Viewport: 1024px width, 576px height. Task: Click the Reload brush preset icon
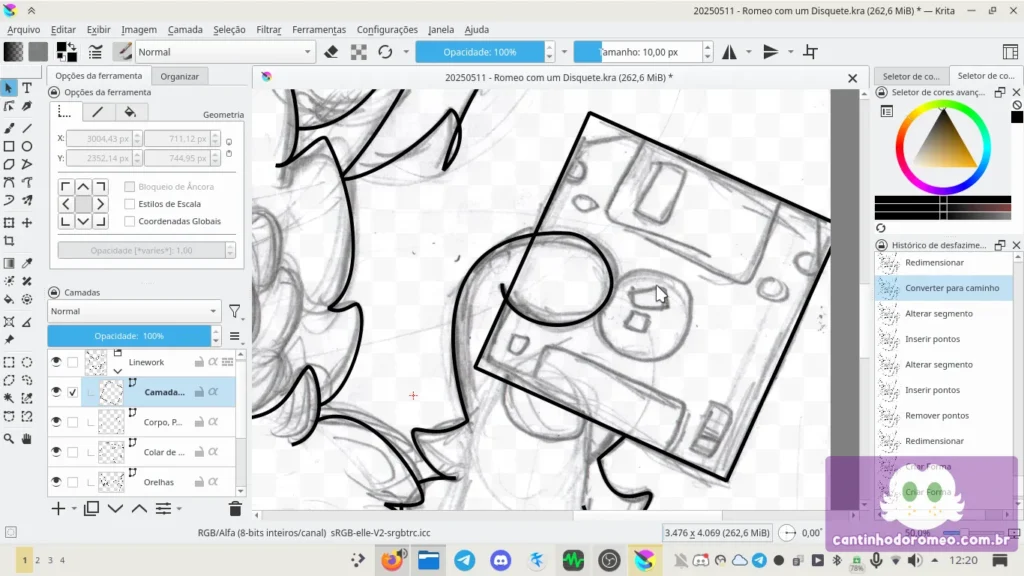(385, 52)
